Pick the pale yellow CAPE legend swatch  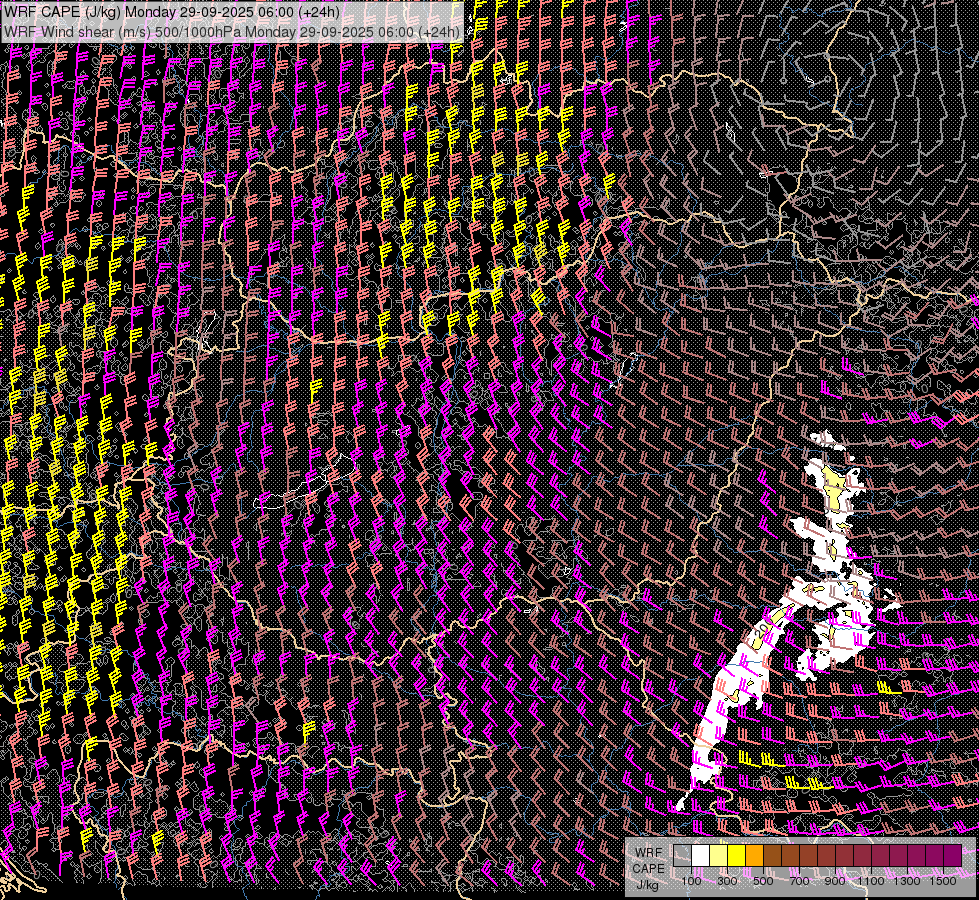[x=718, y=856]
